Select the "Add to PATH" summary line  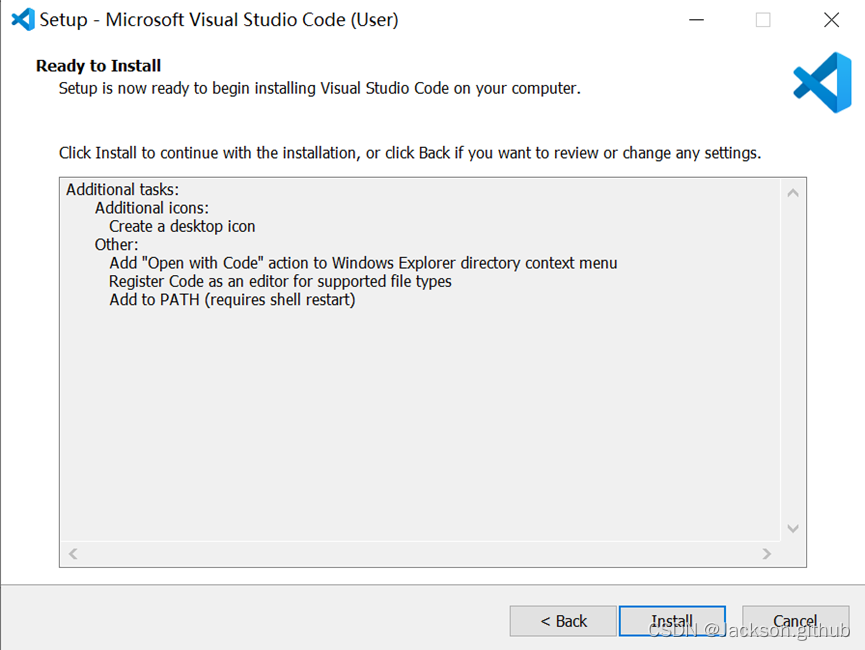pos(232,300)
